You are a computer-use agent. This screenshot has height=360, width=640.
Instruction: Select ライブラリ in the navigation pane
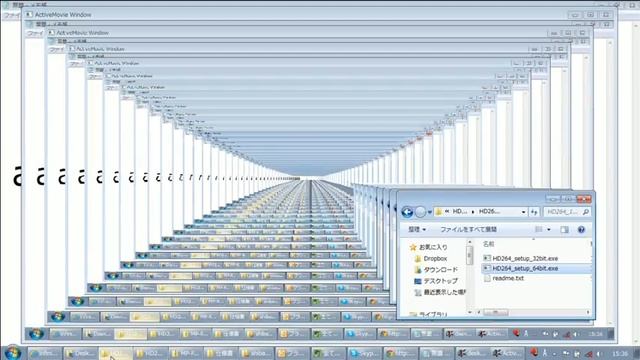click(429, 315)
